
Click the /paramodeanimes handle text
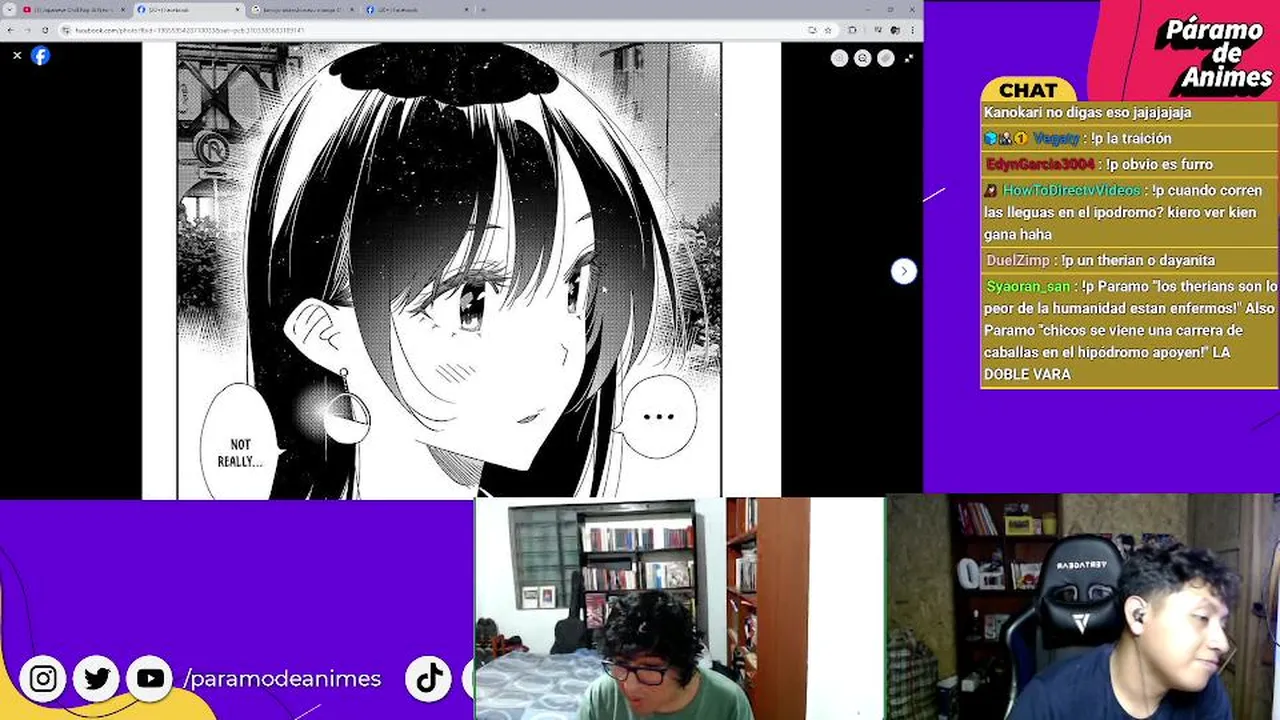283,679
